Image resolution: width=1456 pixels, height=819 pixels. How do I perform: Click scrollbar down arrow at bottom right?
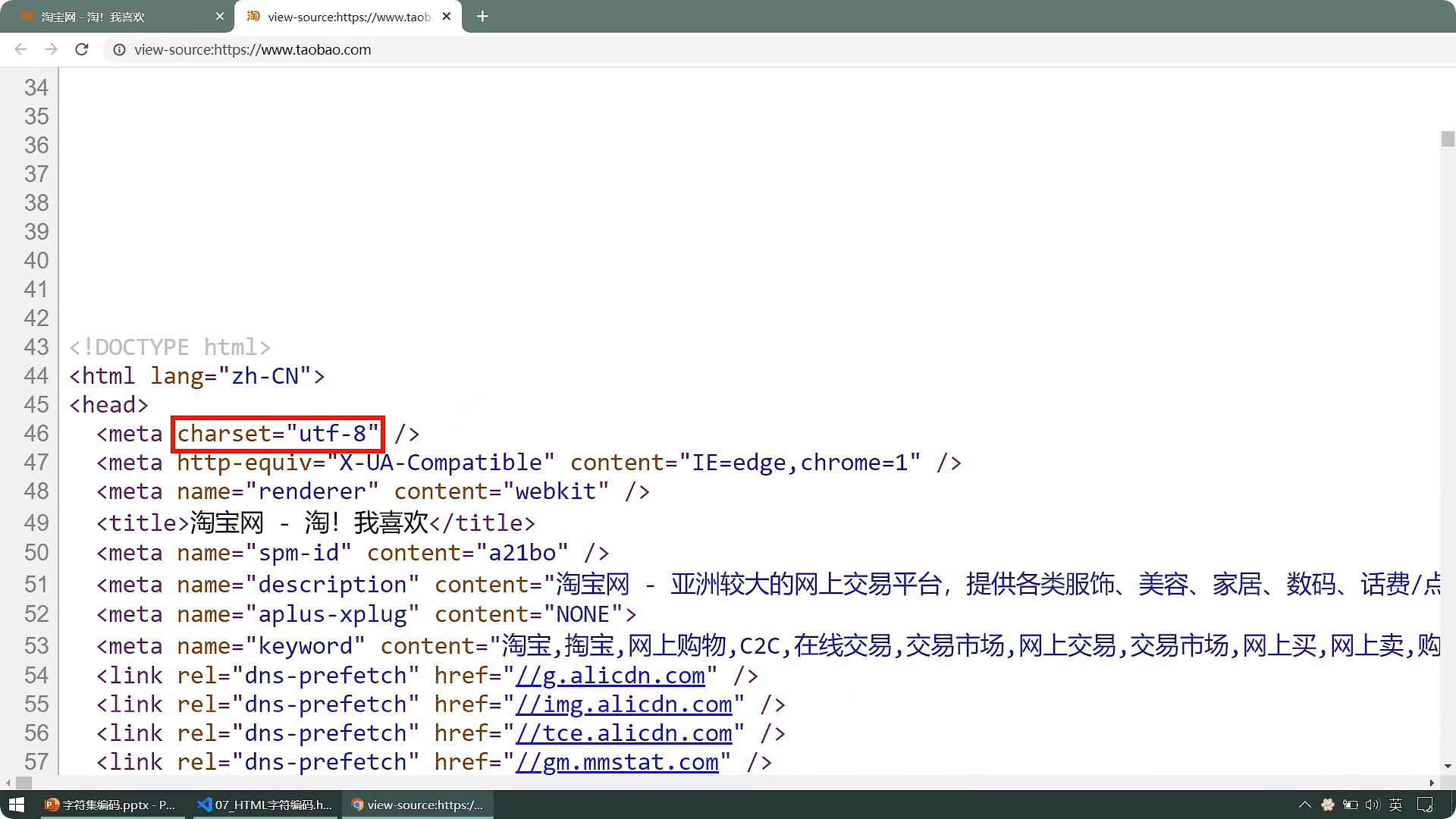pyautogui.click(x=1448, y=766)
